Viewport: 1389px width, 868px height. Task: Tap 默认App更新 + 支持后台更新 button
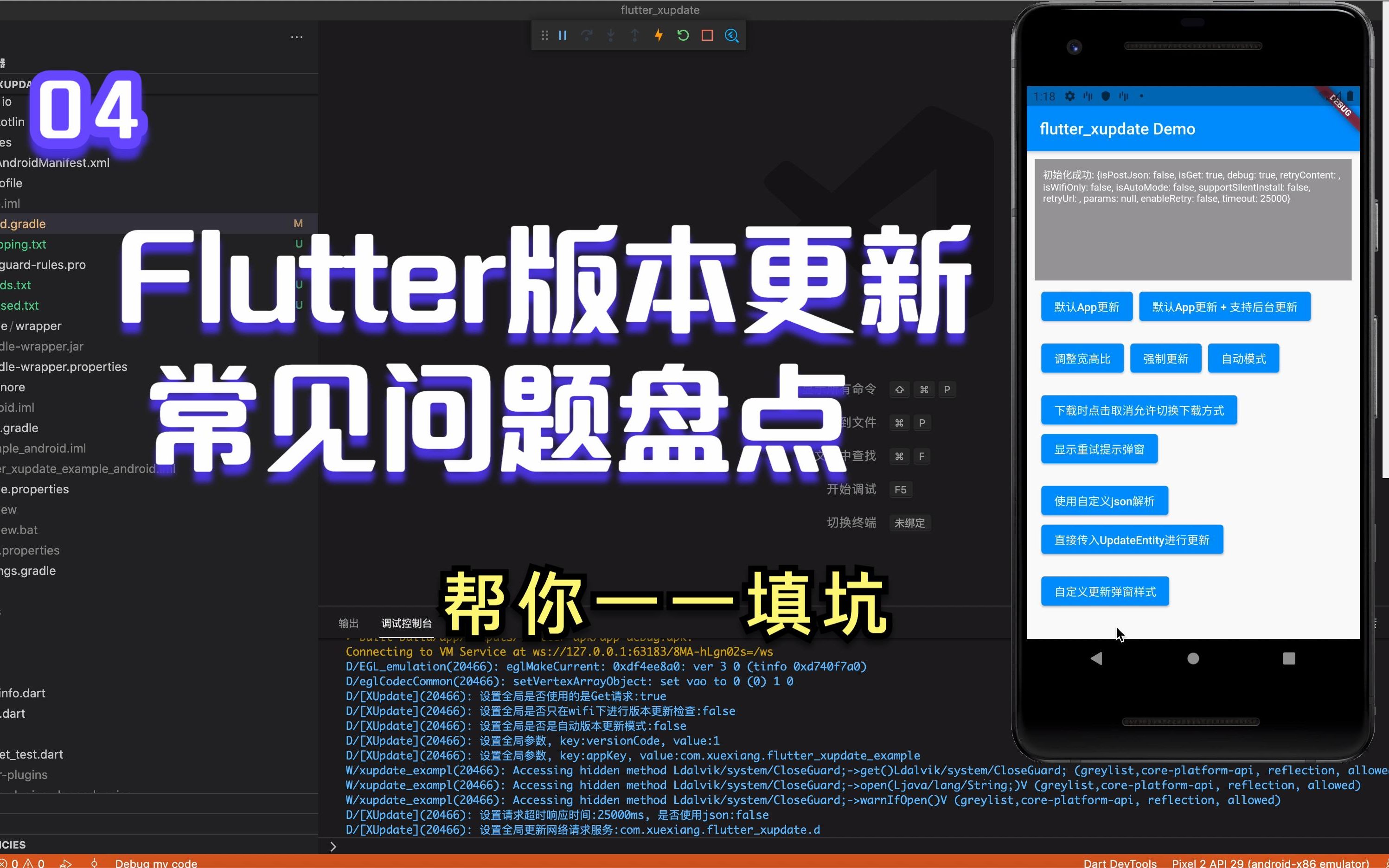click(x=1225, y=306)
